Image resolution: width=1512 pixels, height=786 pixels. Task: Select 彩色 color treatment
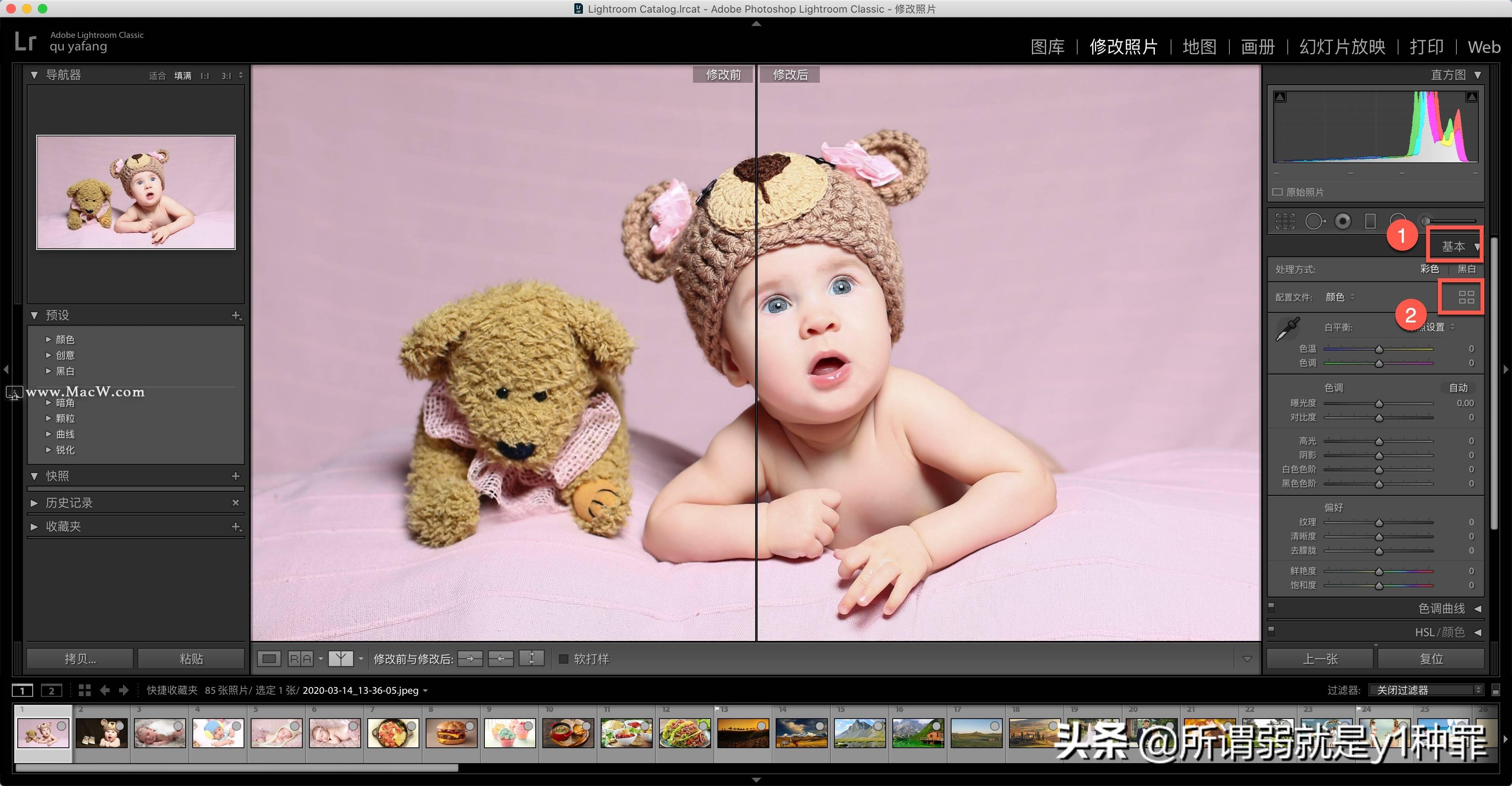[x=1429, y=269]
